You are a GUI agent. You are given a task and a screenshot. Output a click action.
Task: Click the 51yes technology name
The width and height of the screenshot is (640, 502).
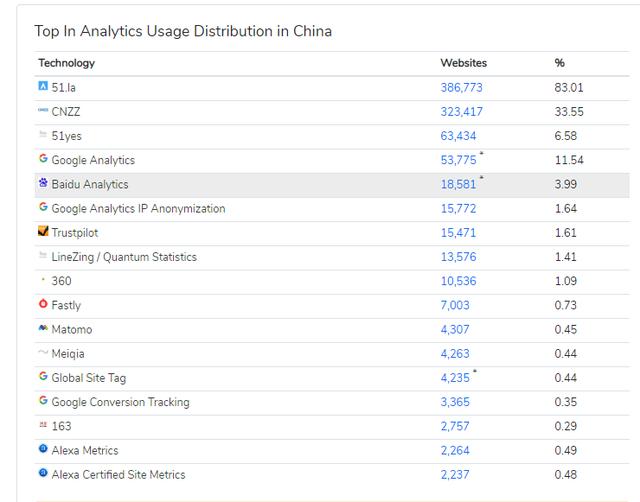pyautogui.click(x=67, y=135)
